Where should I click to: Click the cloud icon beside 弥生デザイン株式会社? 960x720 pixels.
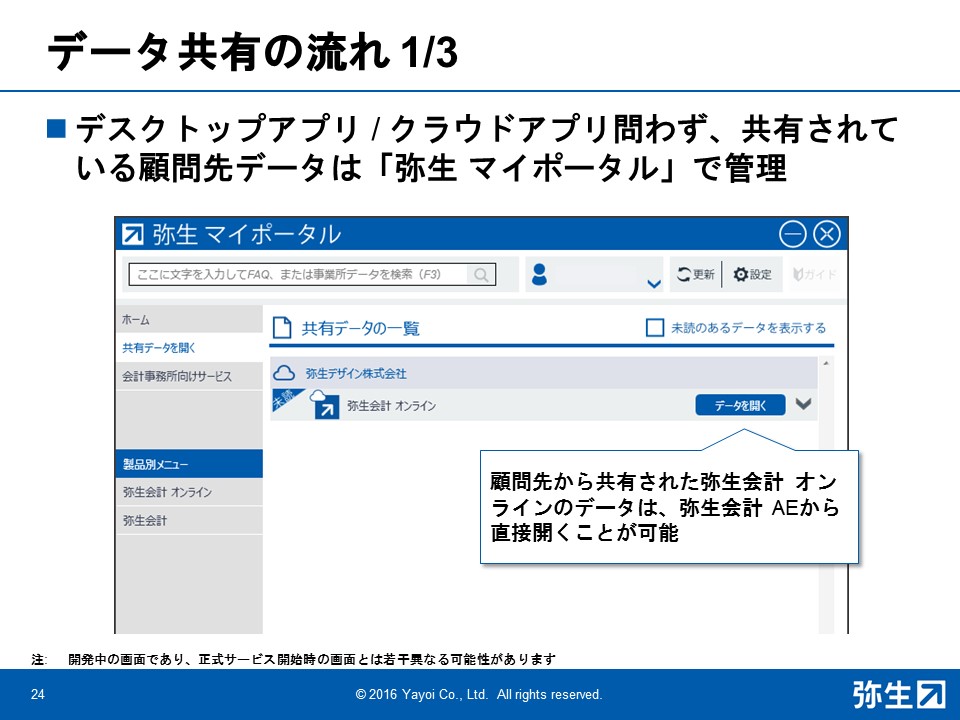pyautogui.click(x=284, y=373)
